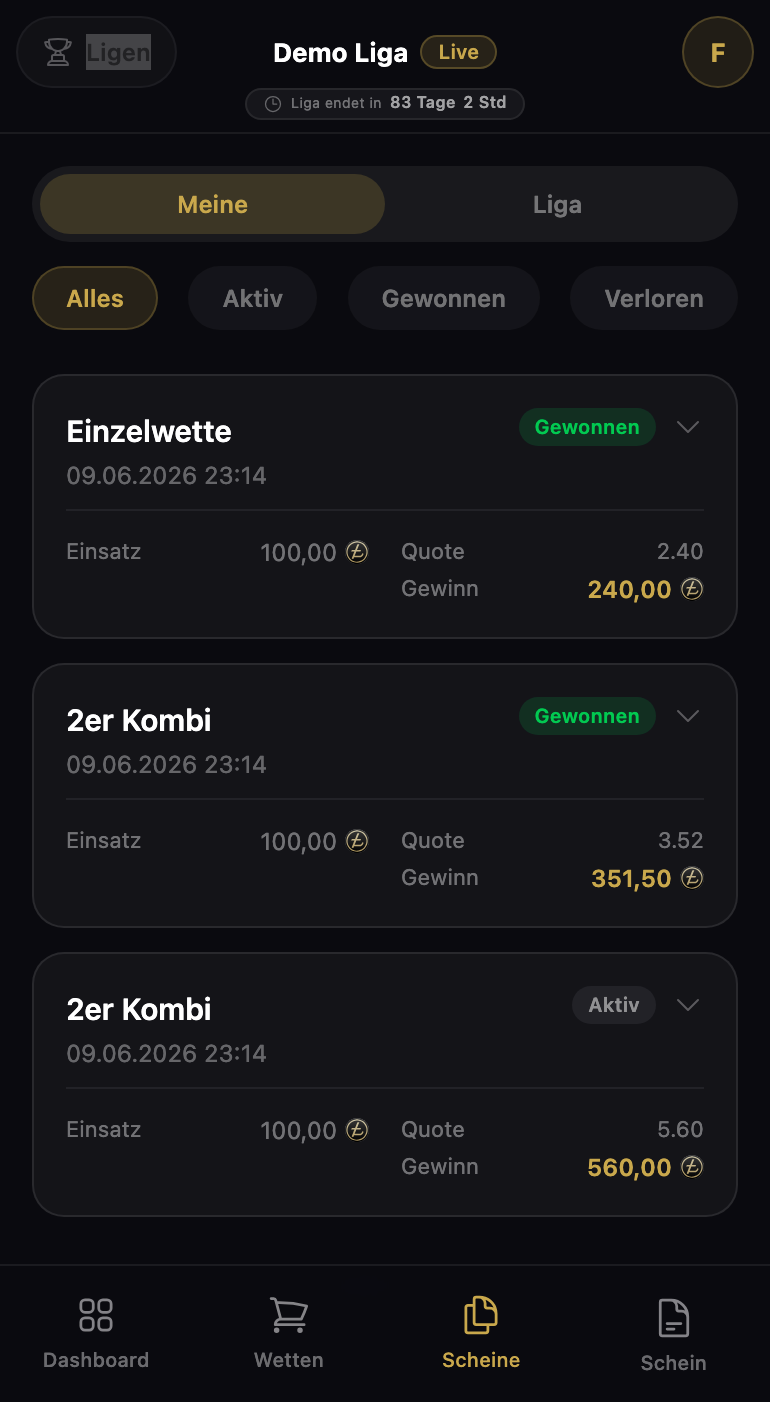
Task: Click coin icon beside 560,00 Gewinn
Action: point(692,1167)
